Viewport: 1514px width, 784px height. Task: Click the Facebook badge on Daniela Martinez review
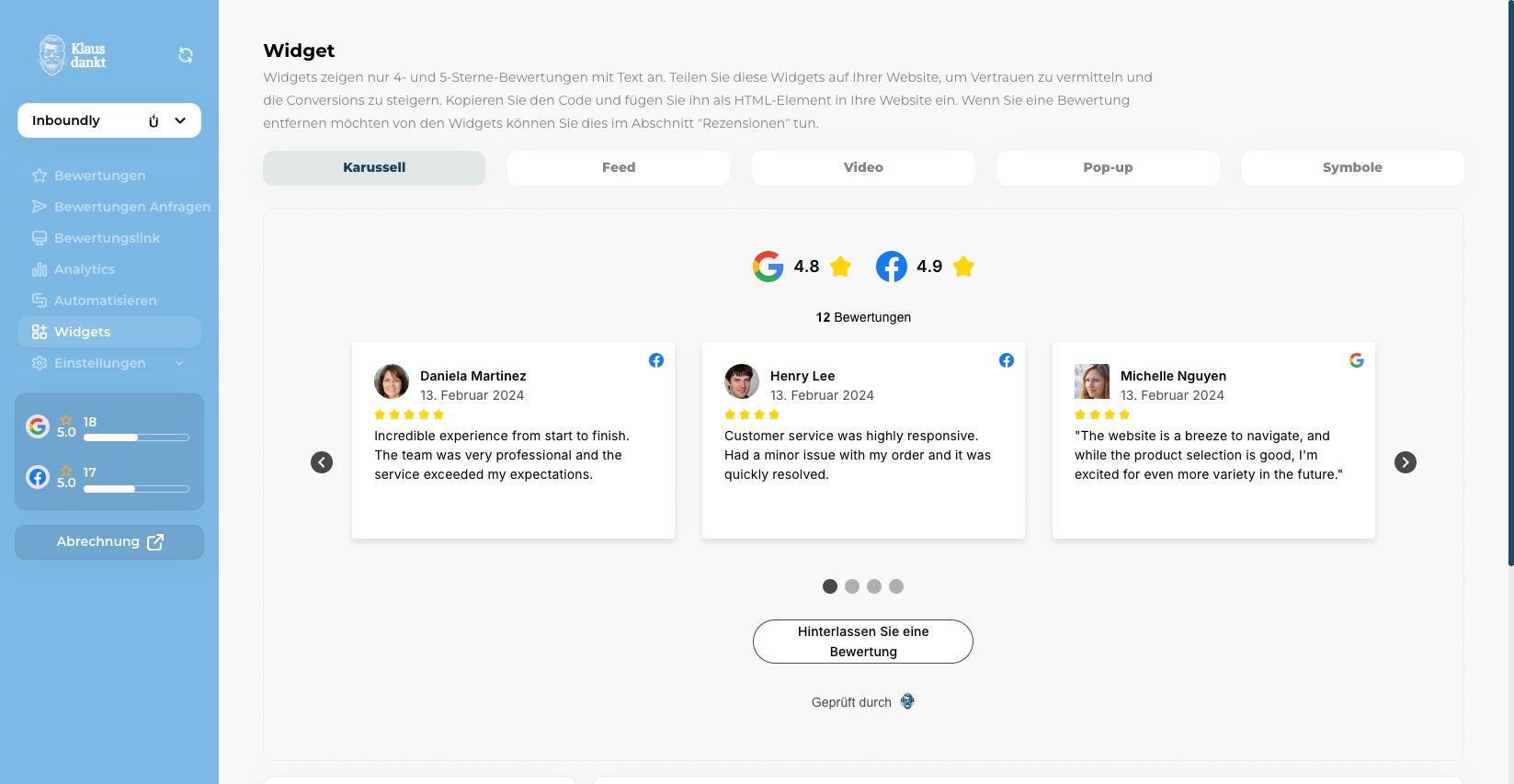coord(656,360)
